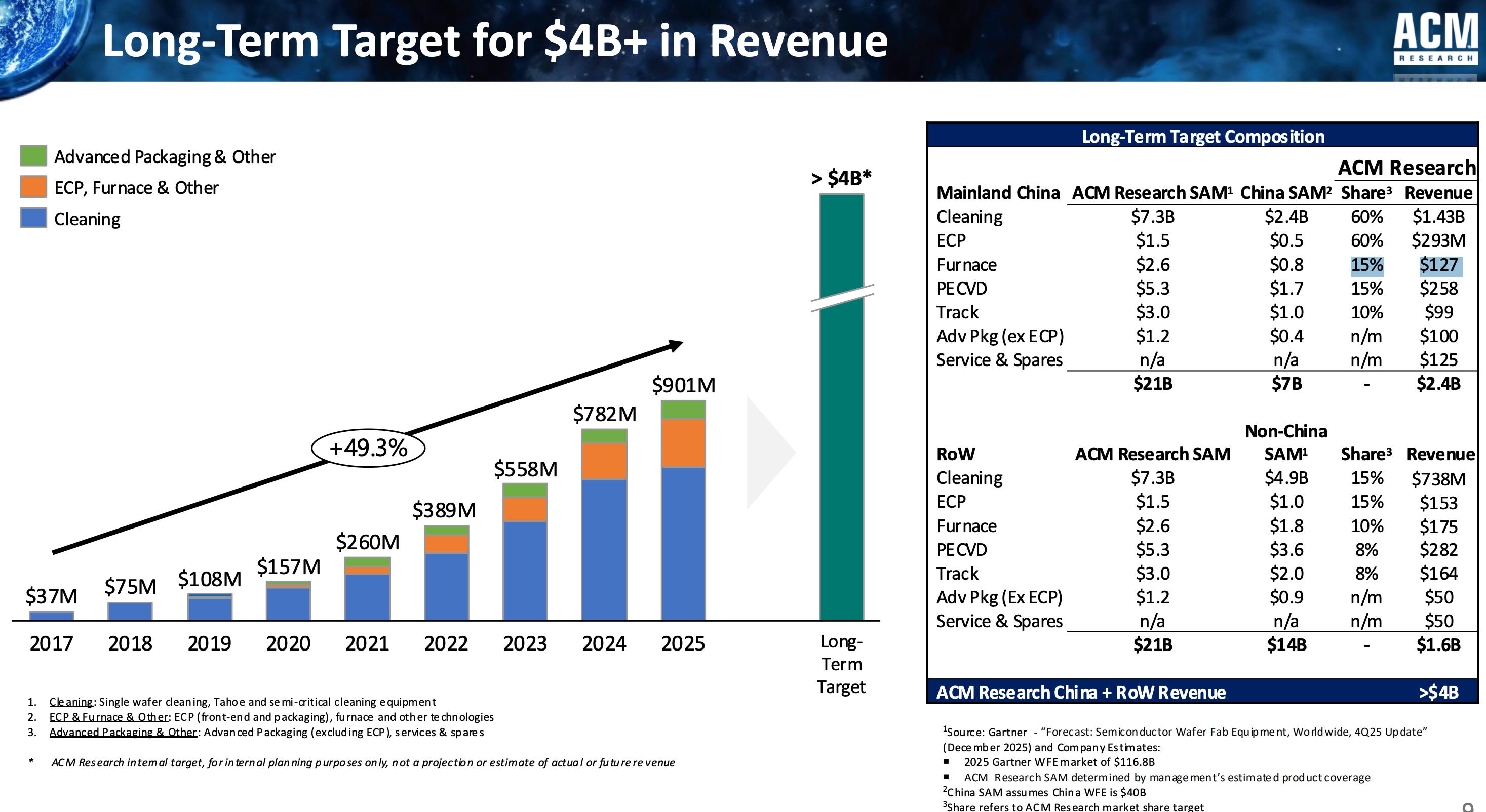Click the blue segment of the 2024 bar
The width and height of the screenshot is (1486, 812).
[604, 550]
